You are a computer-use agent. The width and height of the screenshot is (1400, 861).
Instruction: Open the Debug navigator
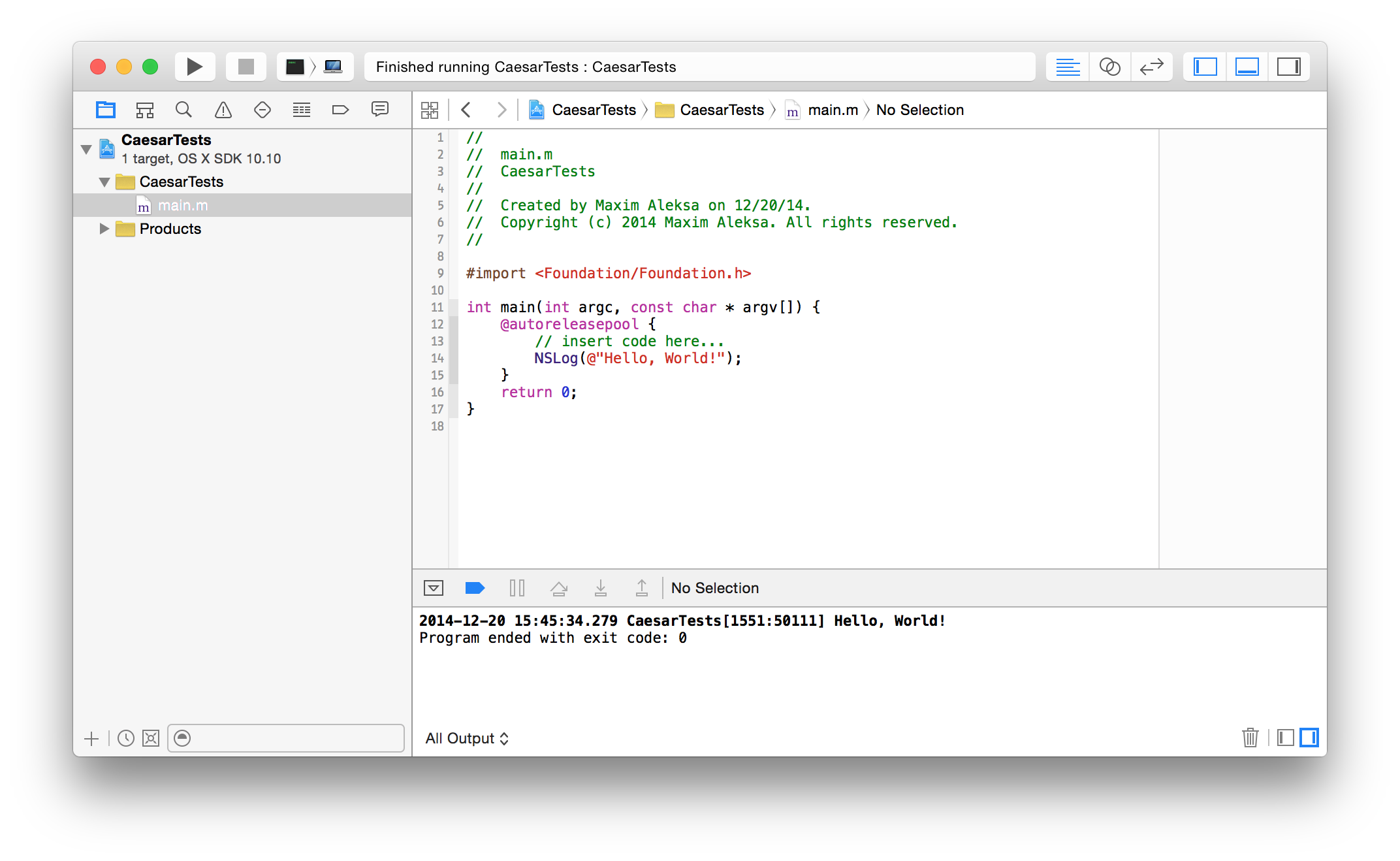pos(302,110)
